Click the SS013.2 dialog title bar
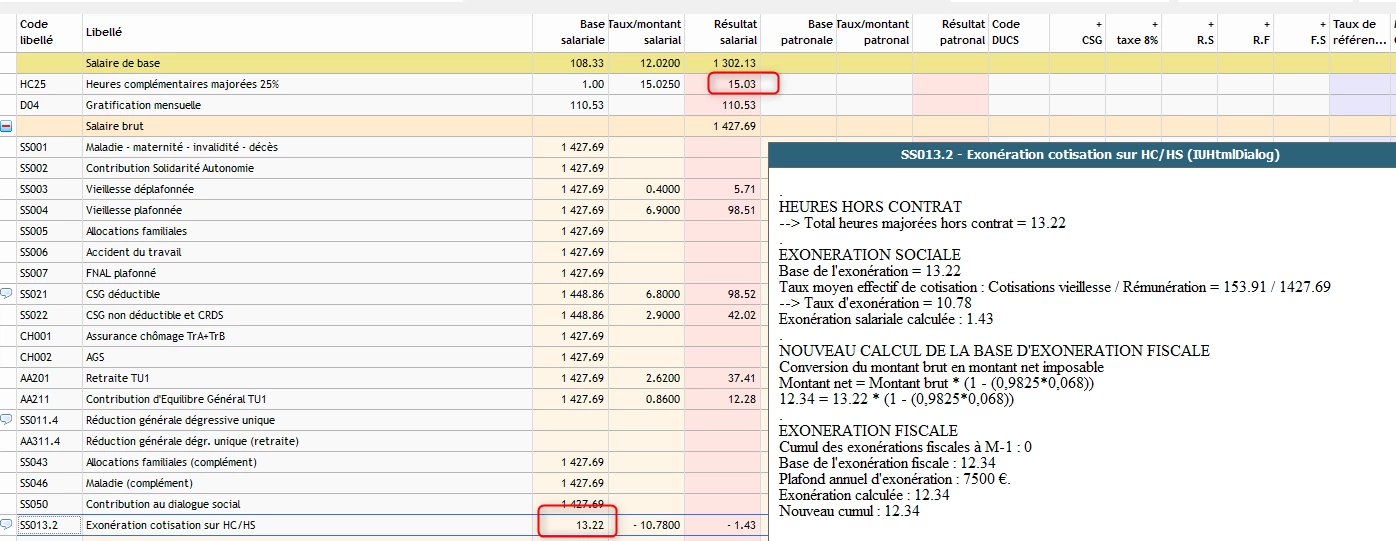The width and height of the screenshot is (1396, 541). coord(1081,155)
